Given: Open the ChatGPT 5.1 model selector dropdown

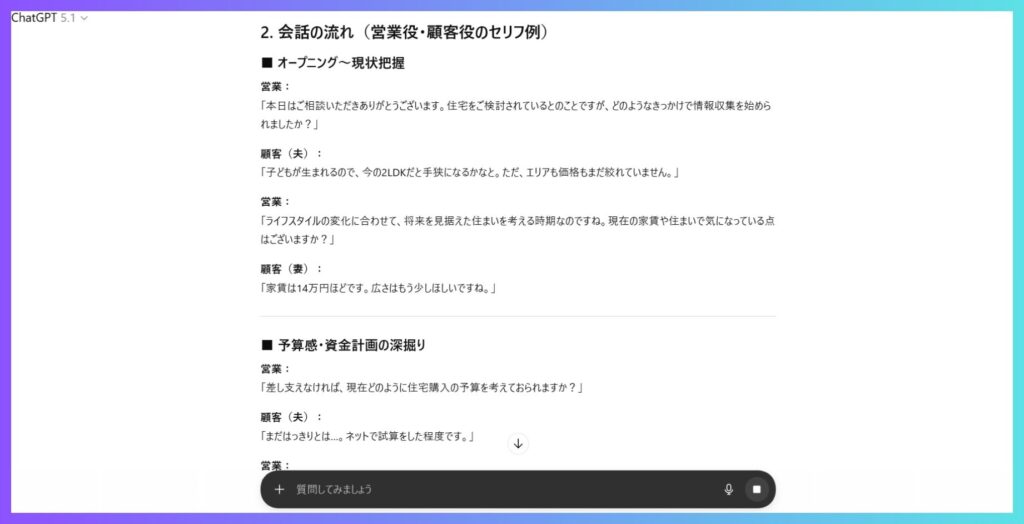Looking at the screenshot, I should [x=50, y=18].
